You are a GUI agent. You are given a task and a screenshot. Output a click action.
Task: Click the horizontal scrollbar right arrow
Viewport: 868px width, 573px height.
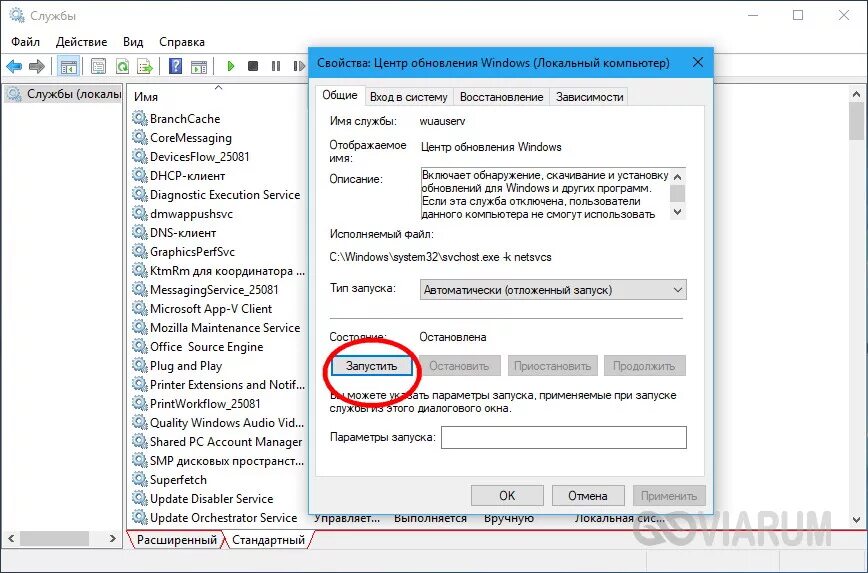click(113, 538)
